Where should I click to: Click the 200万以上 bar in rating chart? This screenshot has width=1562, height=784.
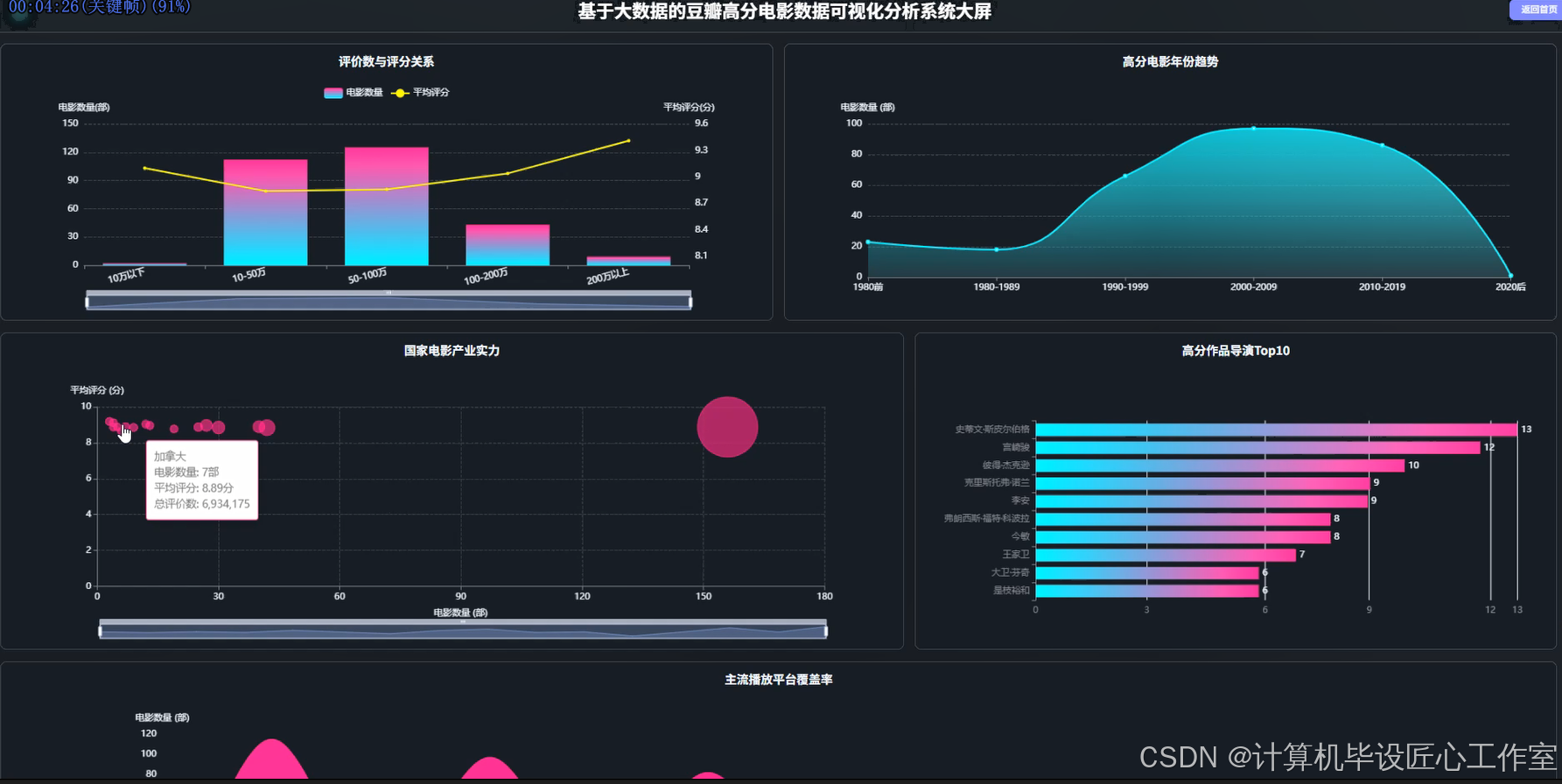pos(628,261)
